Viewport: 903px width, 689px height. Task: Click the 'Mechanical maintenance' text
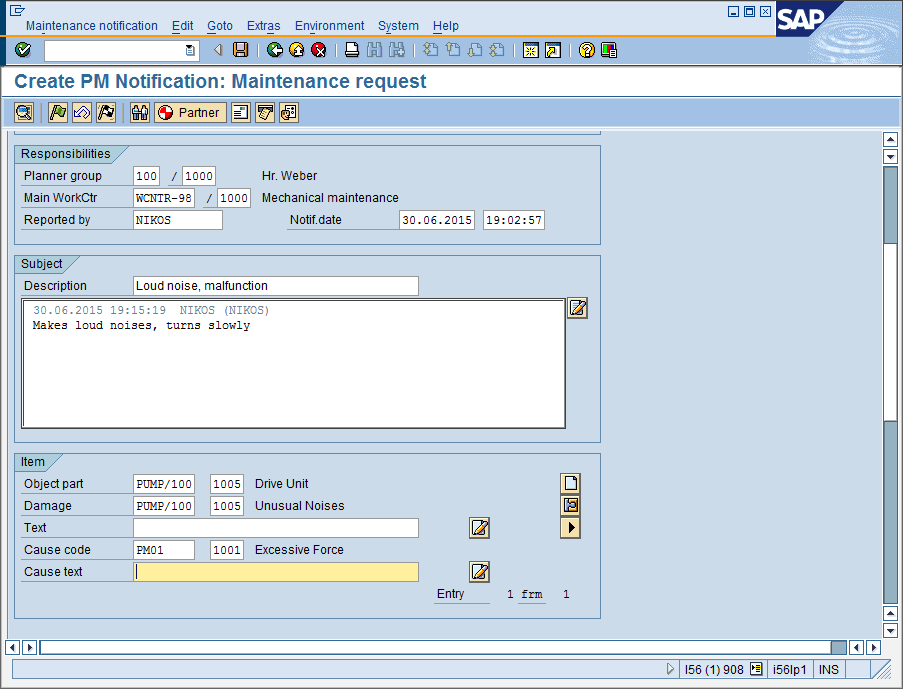pos(330,198)
